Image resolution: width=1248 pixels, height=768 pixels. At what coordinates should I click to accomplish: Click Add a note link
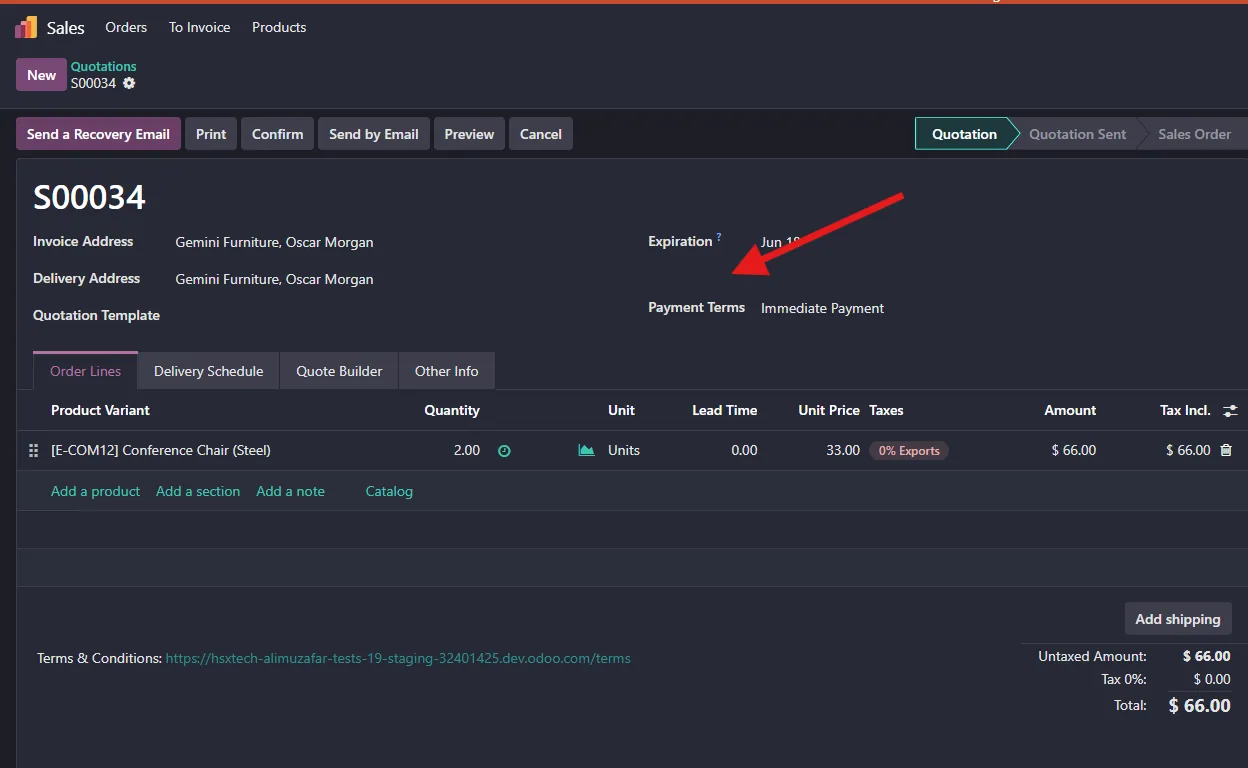pos(290,491)
